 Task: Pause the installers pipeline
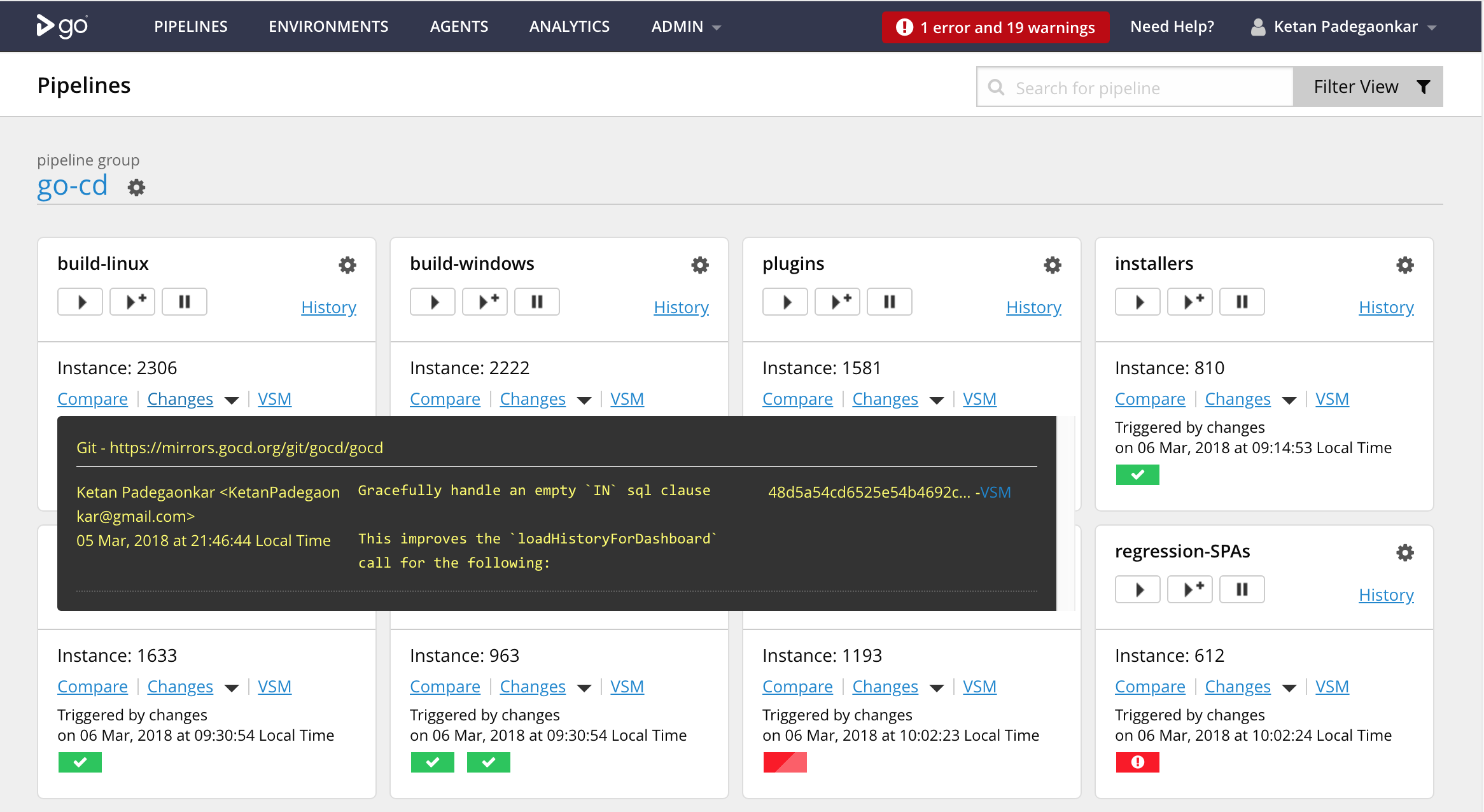point(1242,302)
